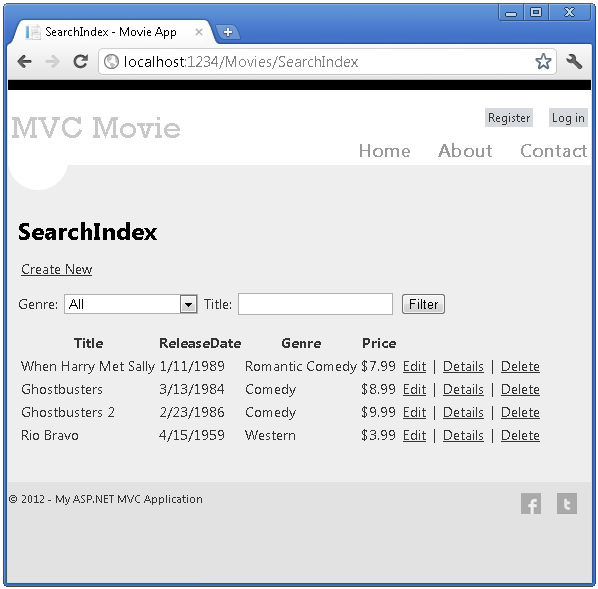Minimize the browser window

pos(511,13)
